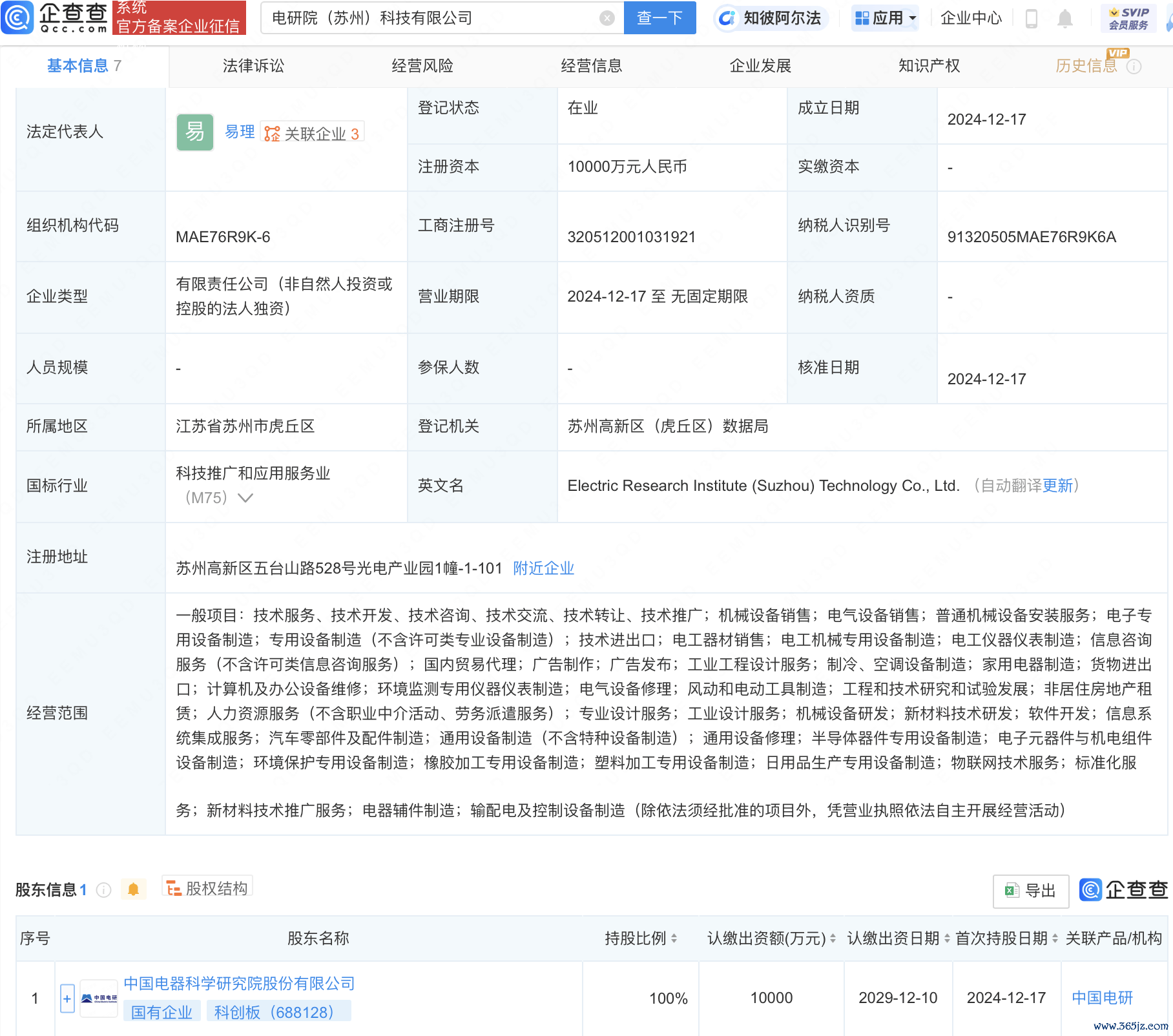The image size is (1173, 1036).
Task: Click taxpayer ID 91320505MAE76R9K6A
Action: pos(1032,237)
